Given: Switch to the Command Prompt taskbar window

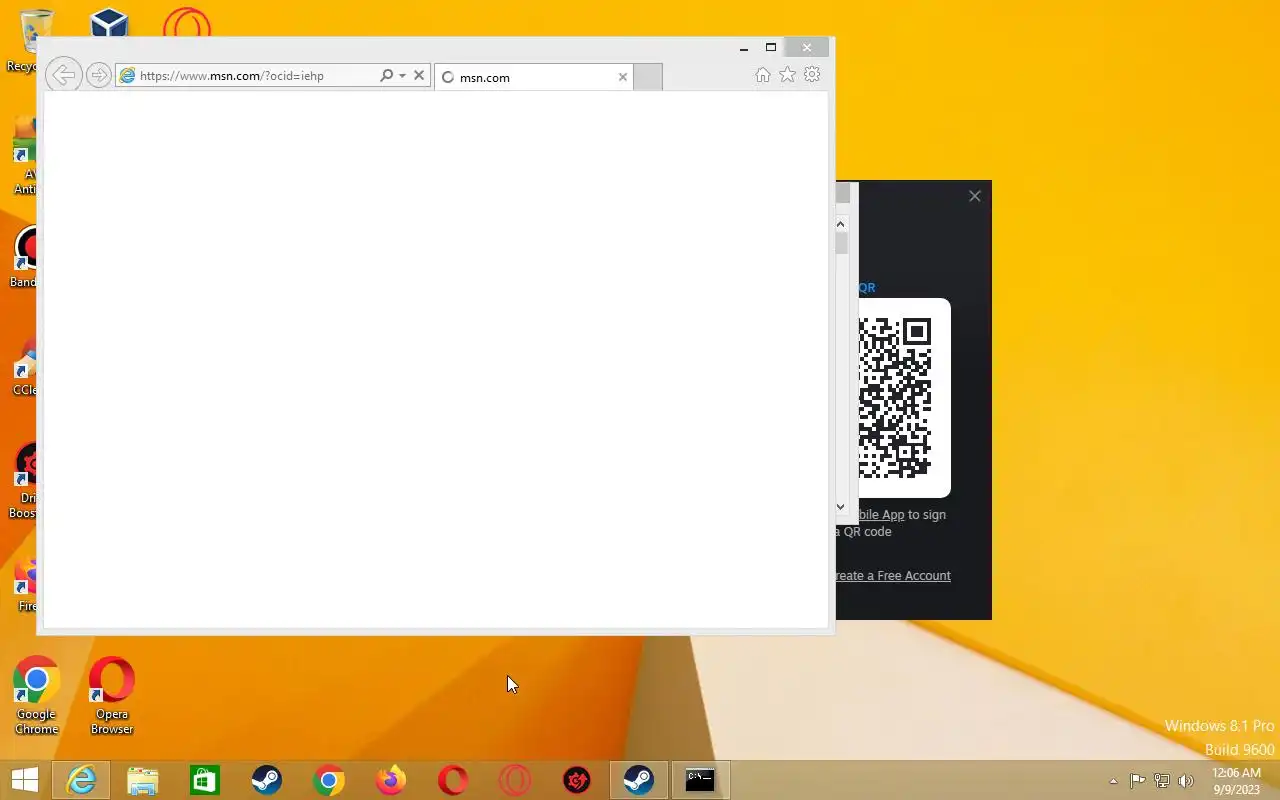Looking at the screenshot, I should pyautogui.click(x=700, y=780).
